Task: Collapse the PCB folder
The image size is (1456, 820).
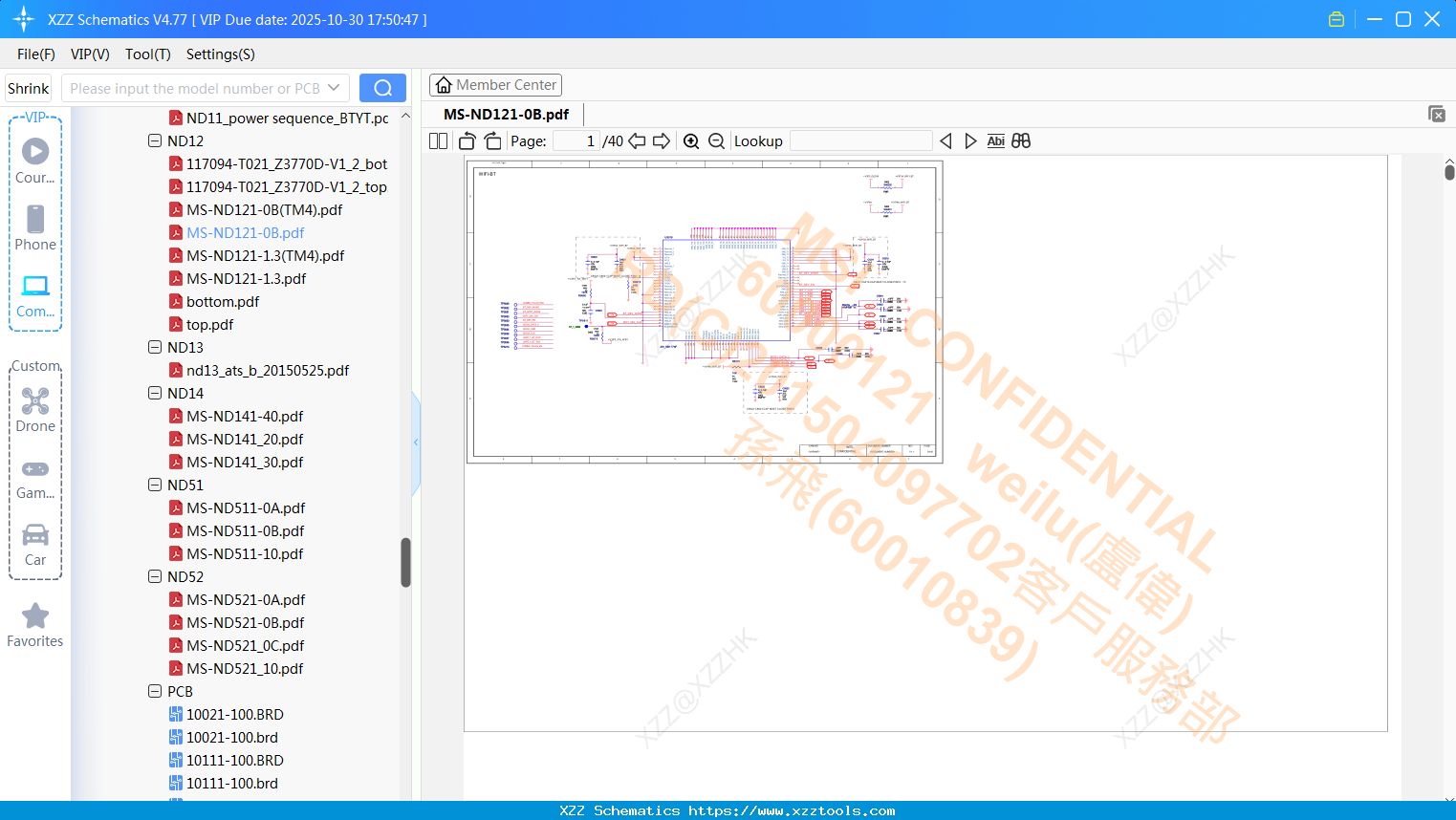Action: pos(155,691)
